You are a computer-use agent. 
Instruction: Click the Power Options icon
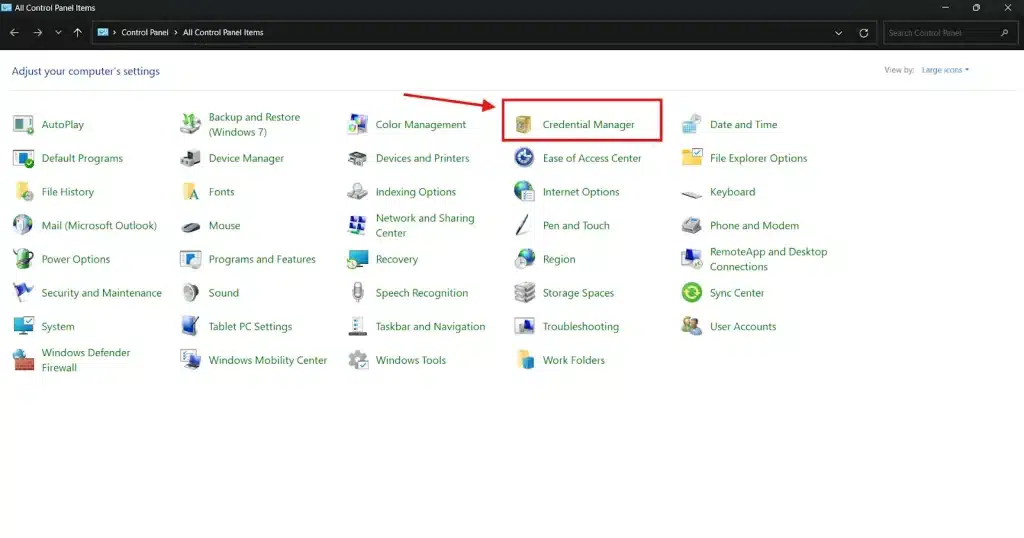24,259
